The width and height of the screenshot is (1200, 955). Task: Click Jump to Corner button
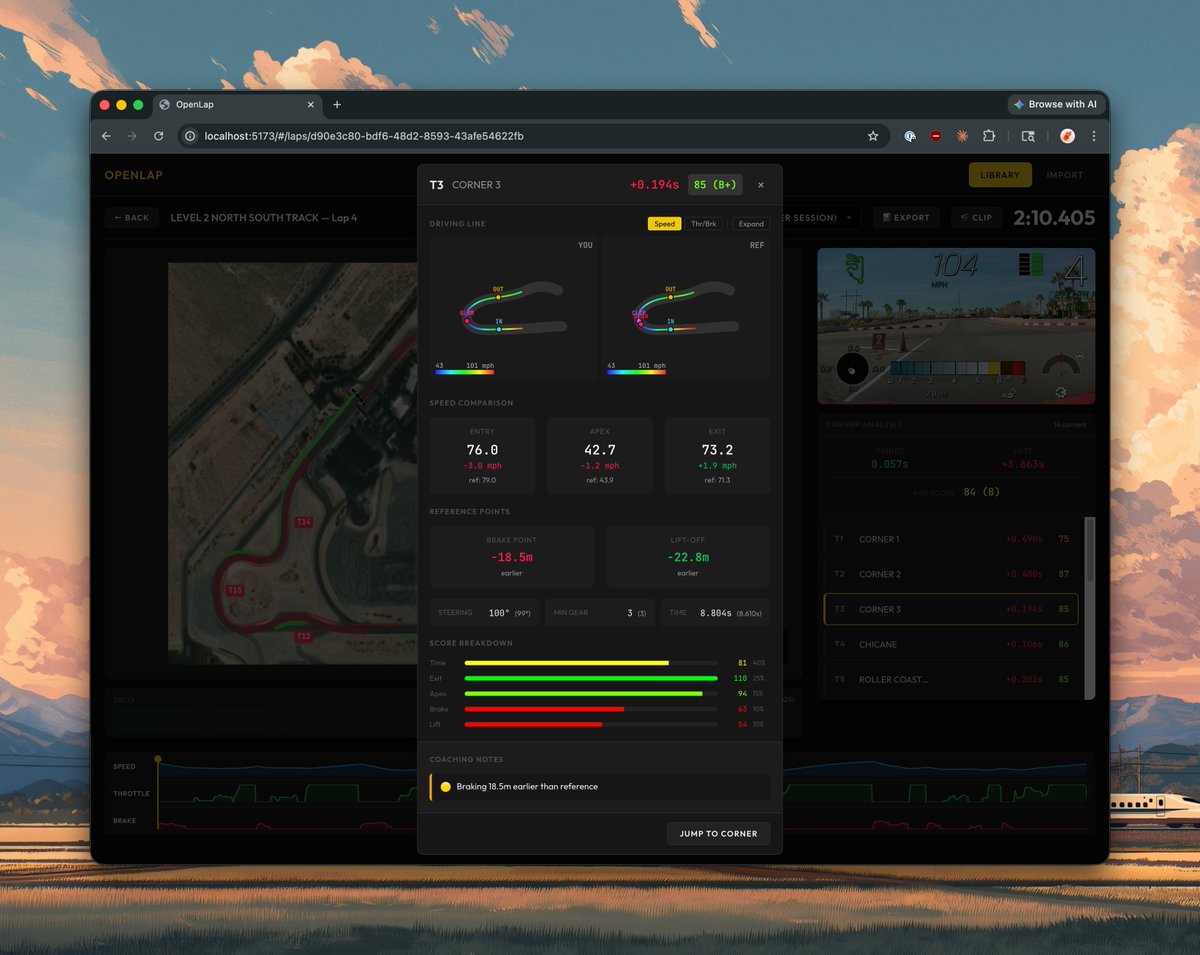tap(718, 833)
